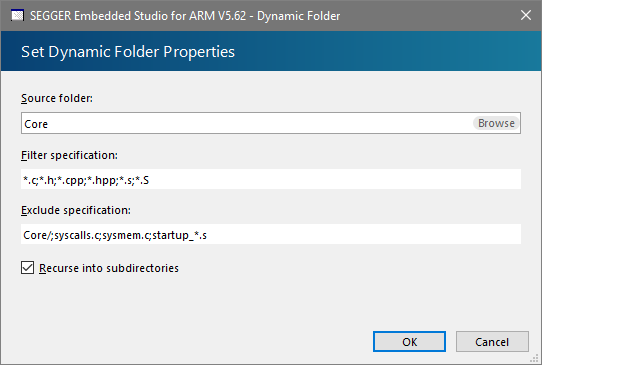This screenshot has width=644, height=365.
Task: Close the Dynamic Folder dialog window
Action: pyautogui.click(x=526, y=16)
